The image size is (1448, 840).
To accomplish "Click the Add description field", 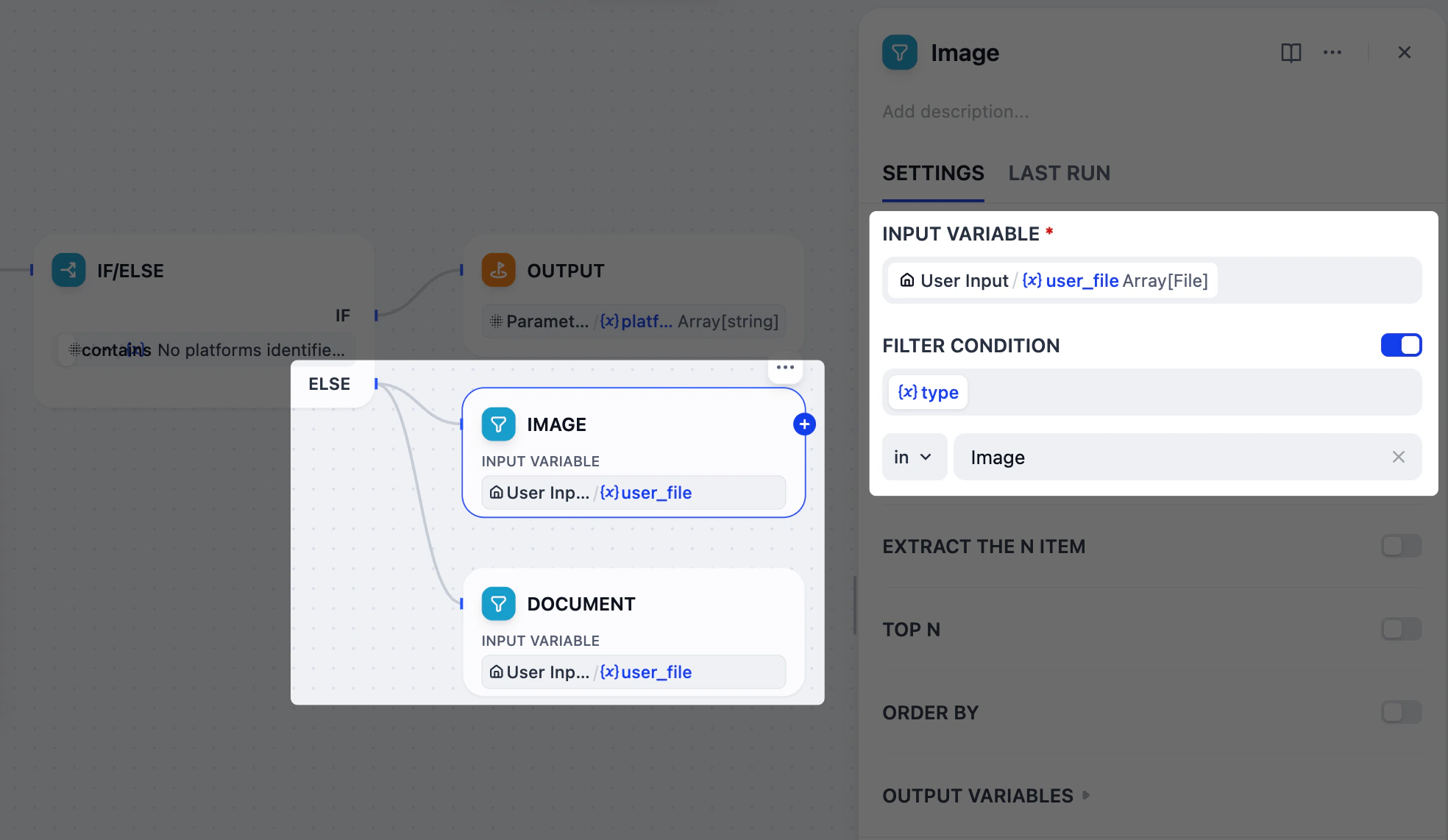I will coord(955,111).
